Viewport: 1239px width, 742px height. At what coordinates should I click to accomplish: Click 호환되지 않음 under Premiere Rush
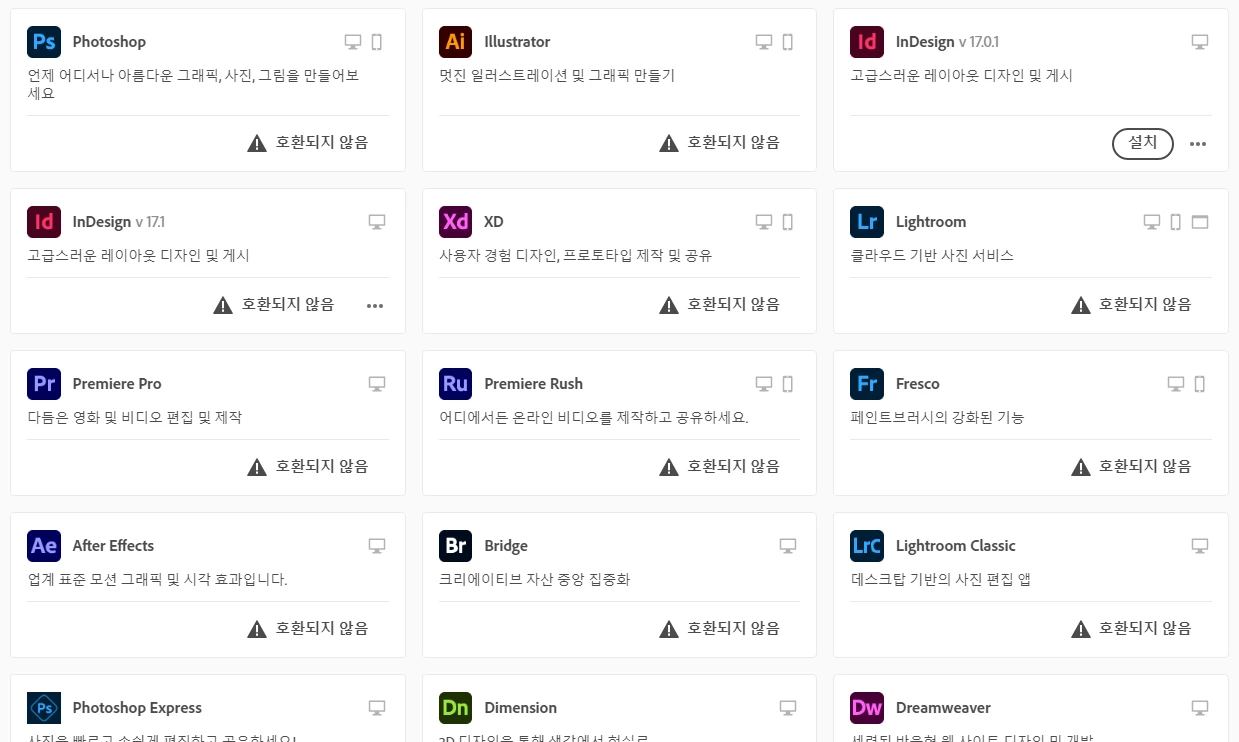733,466
